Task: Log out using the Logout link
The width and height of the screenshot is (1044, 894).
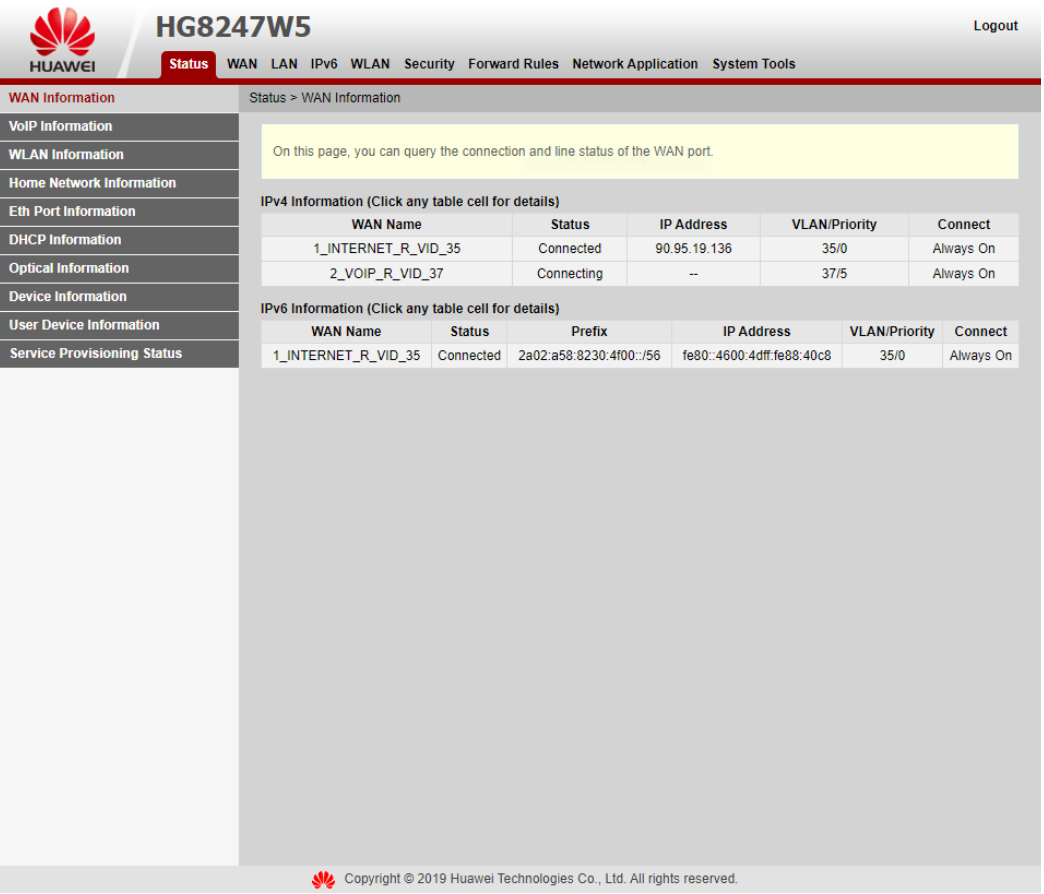Action: 995,26
